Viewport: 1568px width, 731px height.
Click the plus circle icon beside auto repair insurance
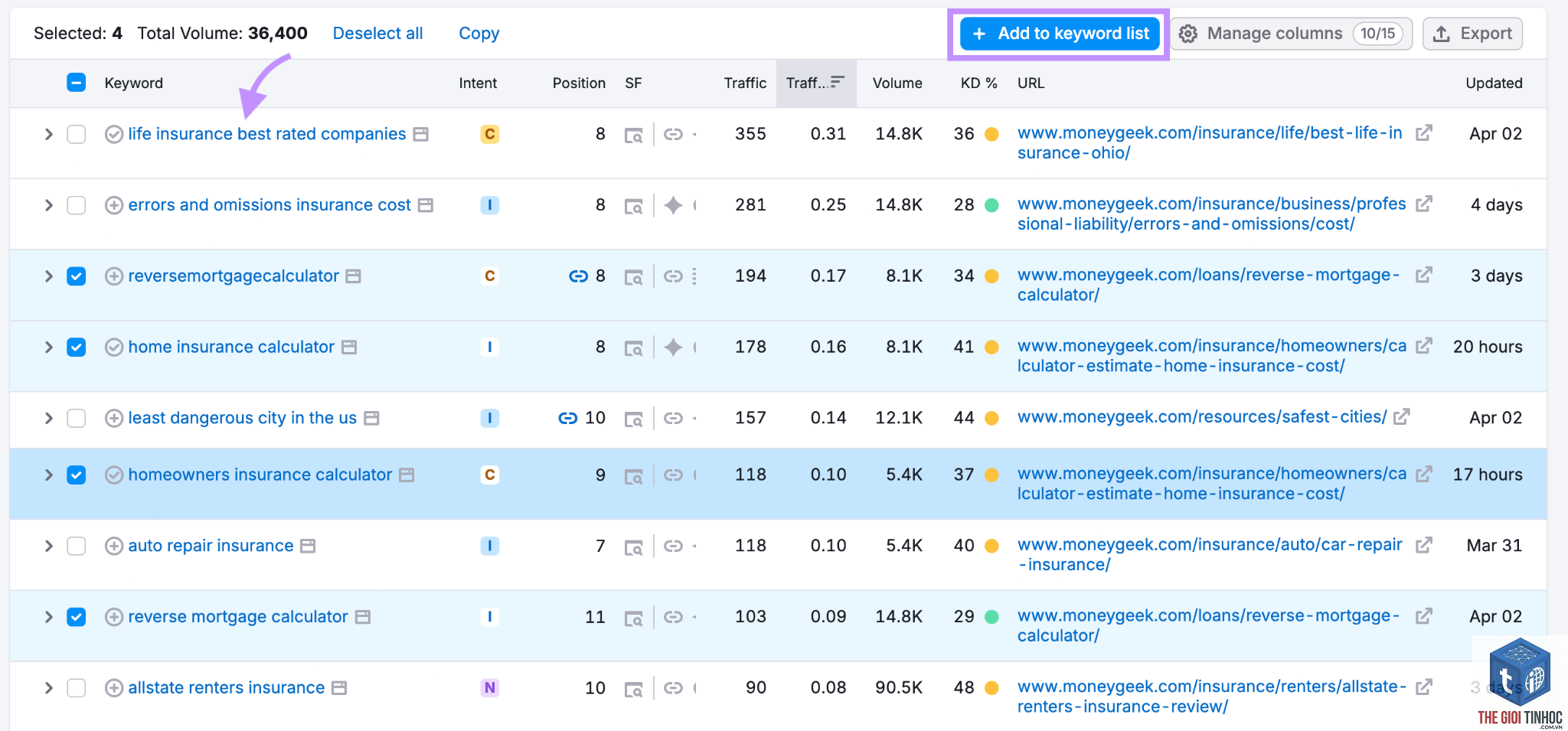point(114,546)
